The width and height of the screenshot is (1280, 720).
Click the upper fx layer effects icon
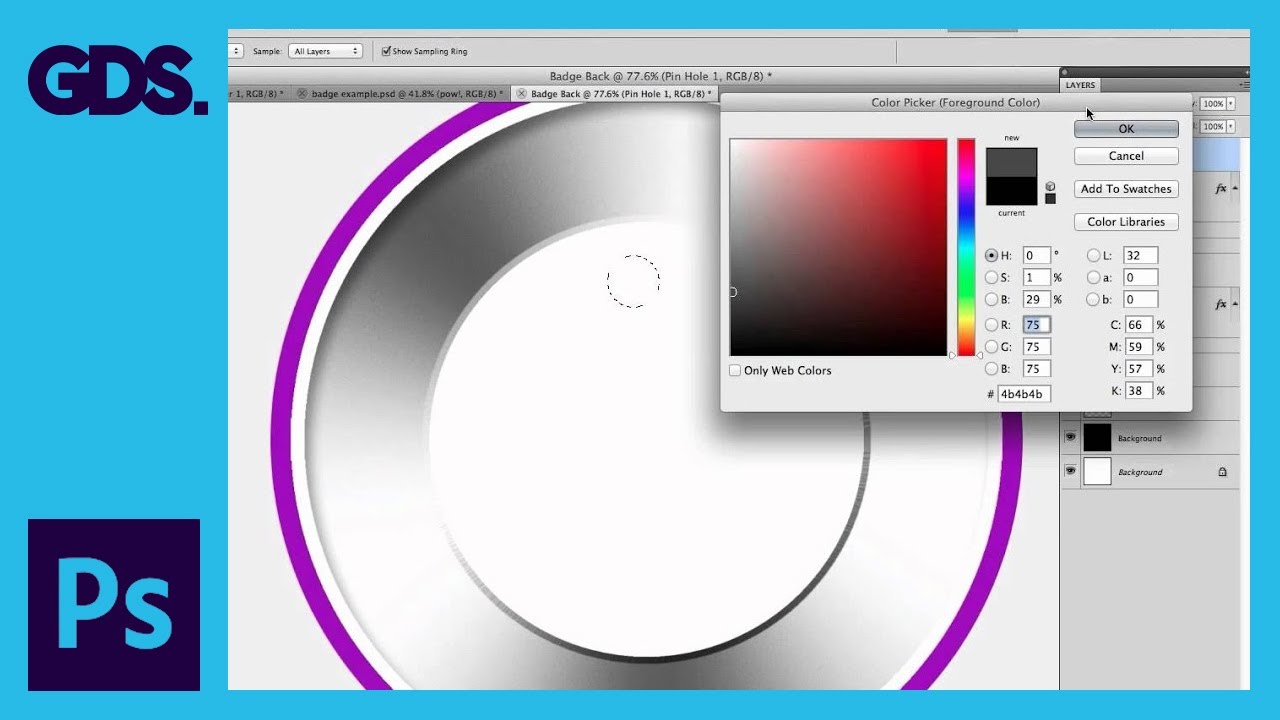(x=1221, y=188)
